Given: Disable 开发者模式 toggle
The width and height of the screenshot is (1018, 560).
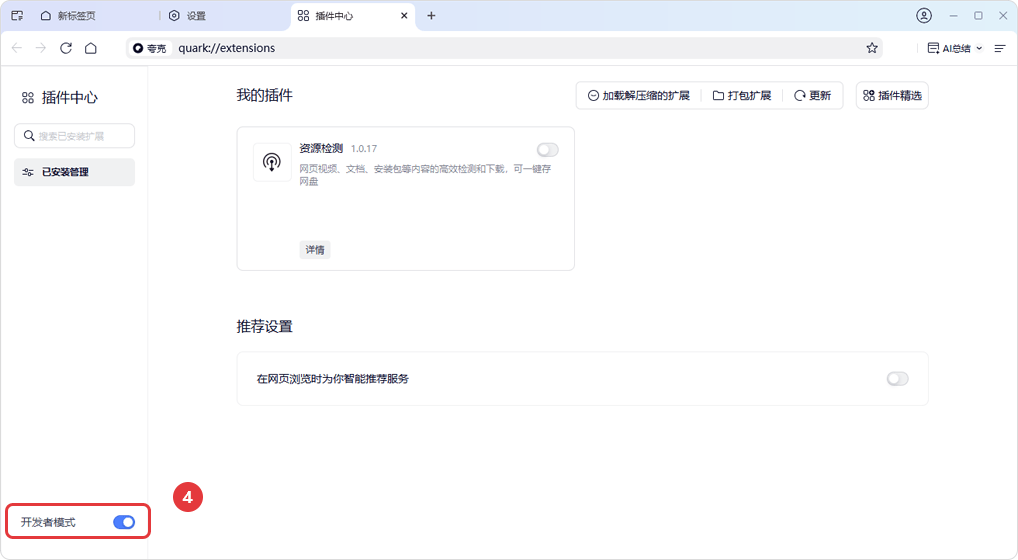Looking at the screenshot, I should point(124,522).
